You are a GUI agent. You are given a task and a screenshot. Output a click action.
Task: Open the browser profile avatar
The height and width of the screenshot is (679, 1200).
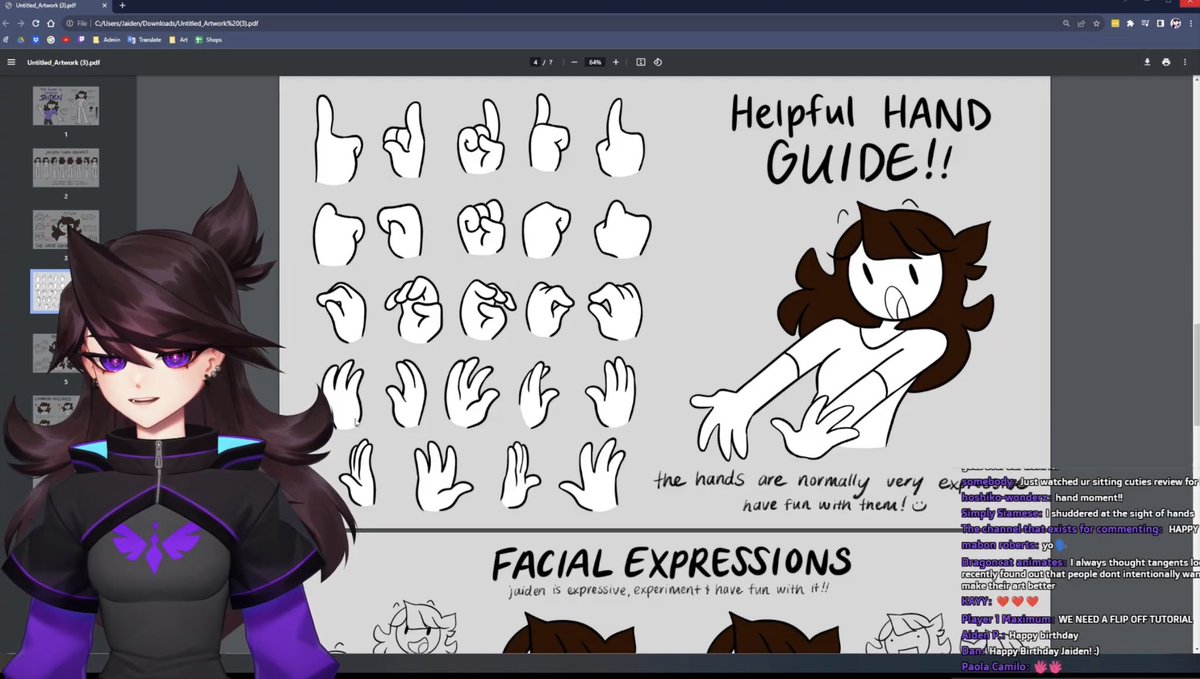pos(1175,23)
